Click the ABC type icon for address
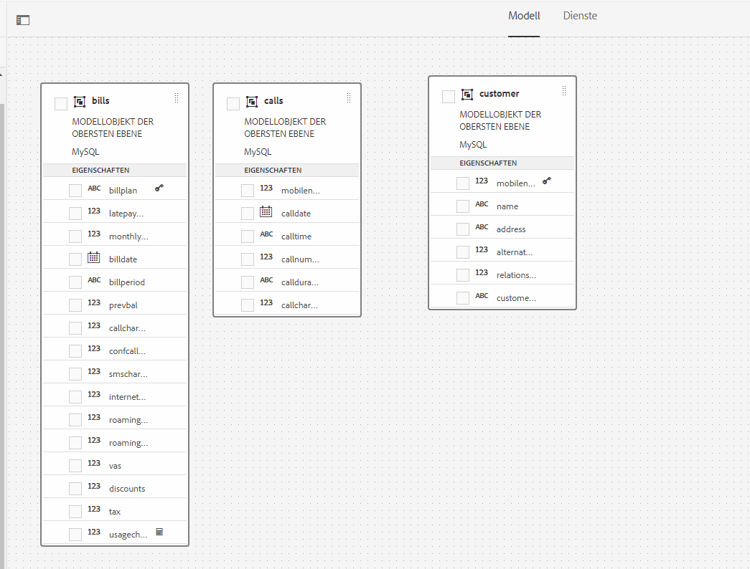Screen dimensions: 750x569 [482, 227]
